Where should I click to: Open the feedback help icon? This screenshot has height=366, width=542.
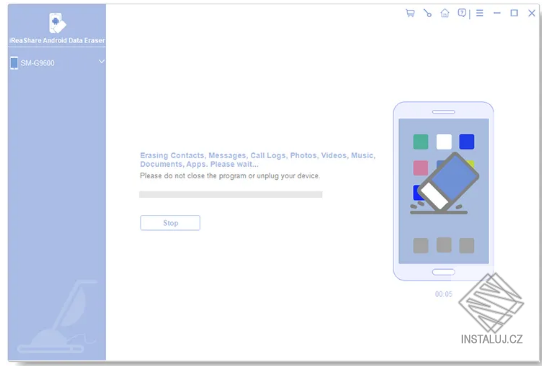tap(462, 13)
